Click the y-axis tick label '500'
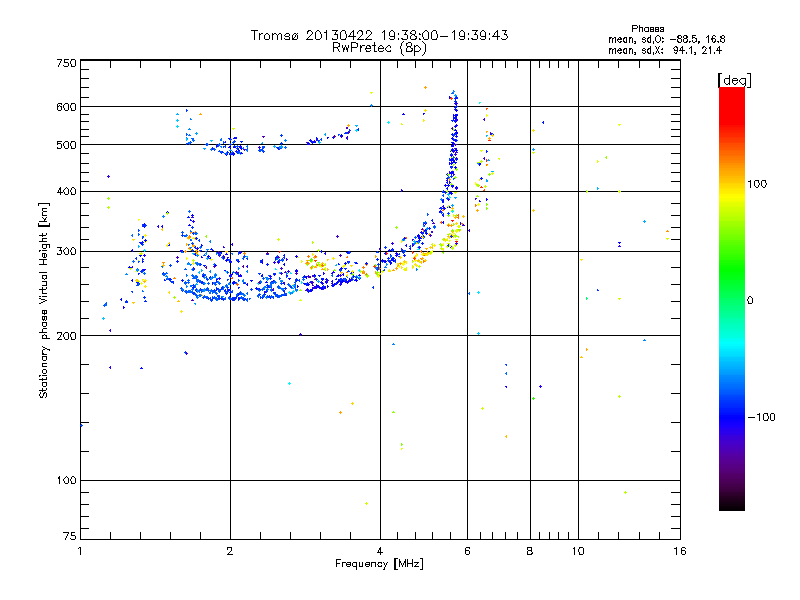The image size is (800, 600). (x=67, y=145)
